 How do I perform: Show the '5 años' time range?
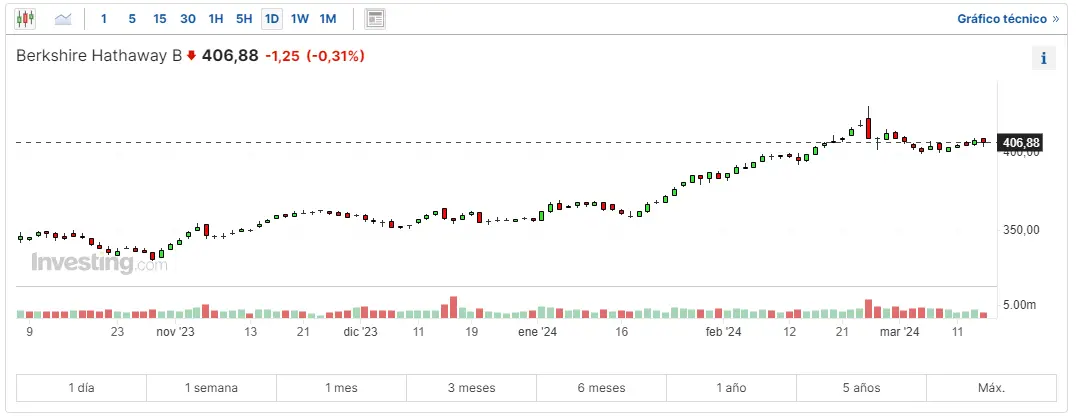(861, 387)
